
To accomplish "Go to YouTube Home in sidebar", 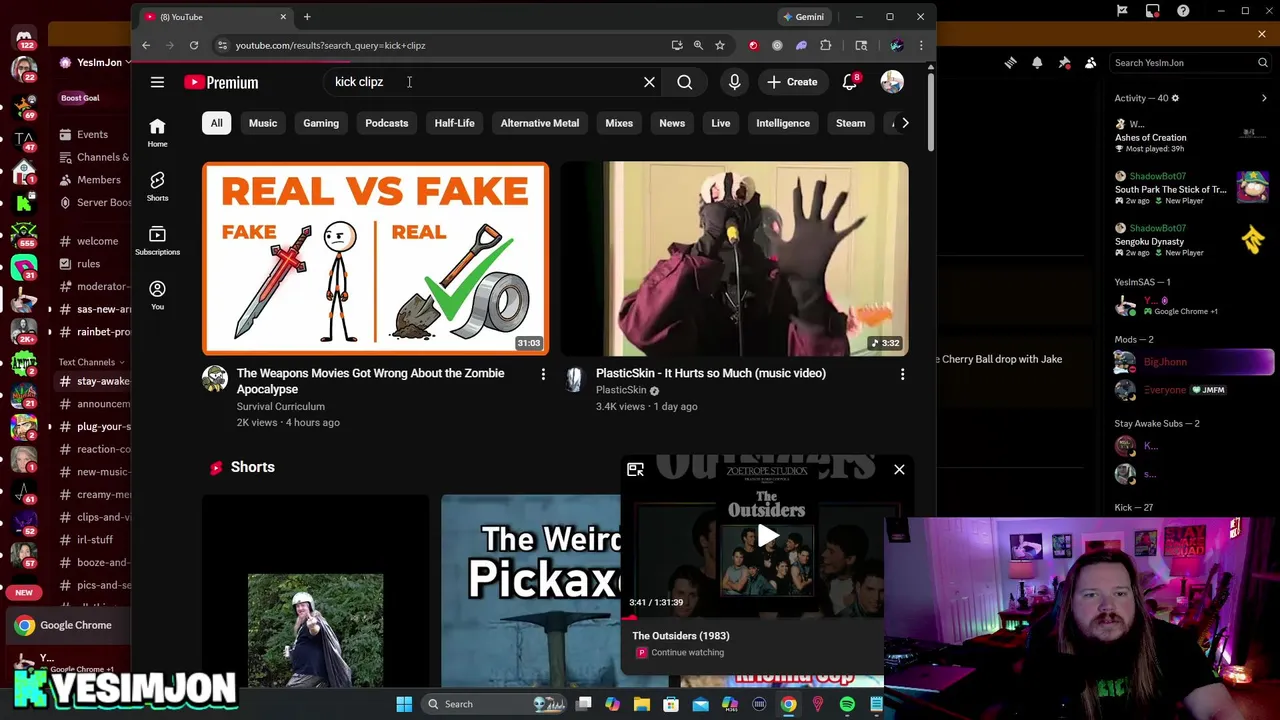I will pyautogui.click(x=157, y=131).
